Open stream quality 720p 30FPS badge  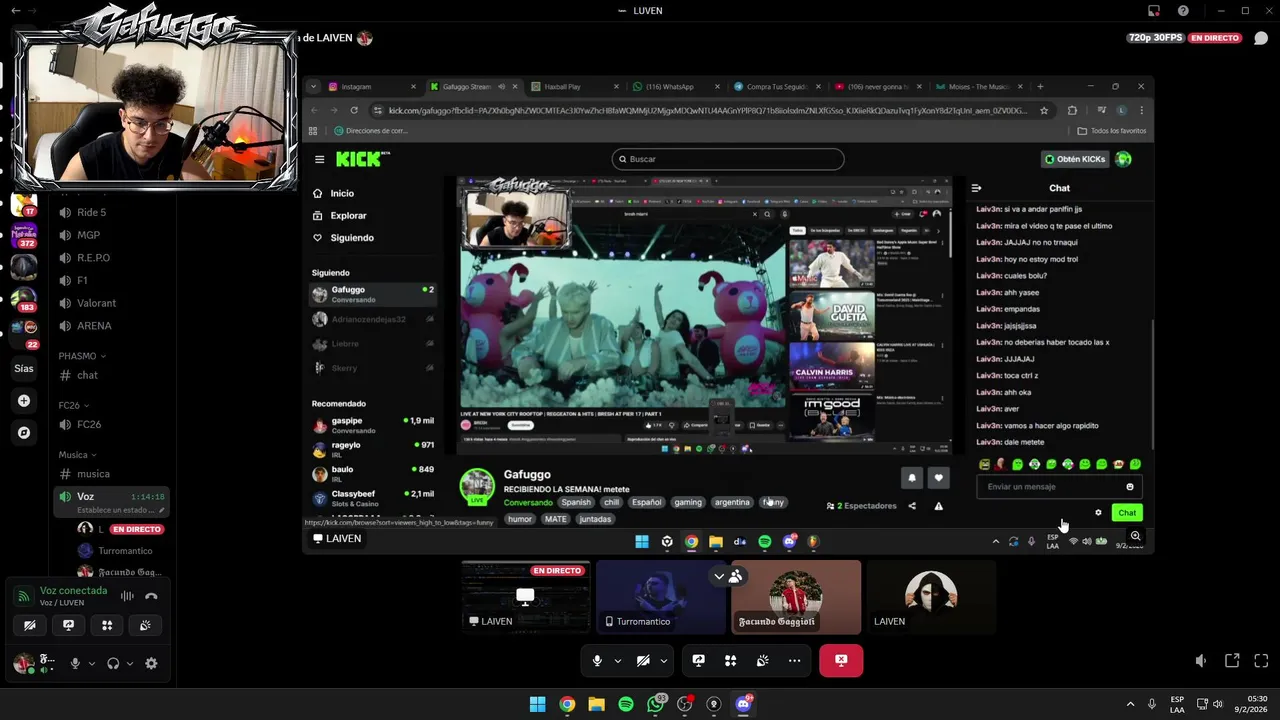click(x=1156, y=38)
